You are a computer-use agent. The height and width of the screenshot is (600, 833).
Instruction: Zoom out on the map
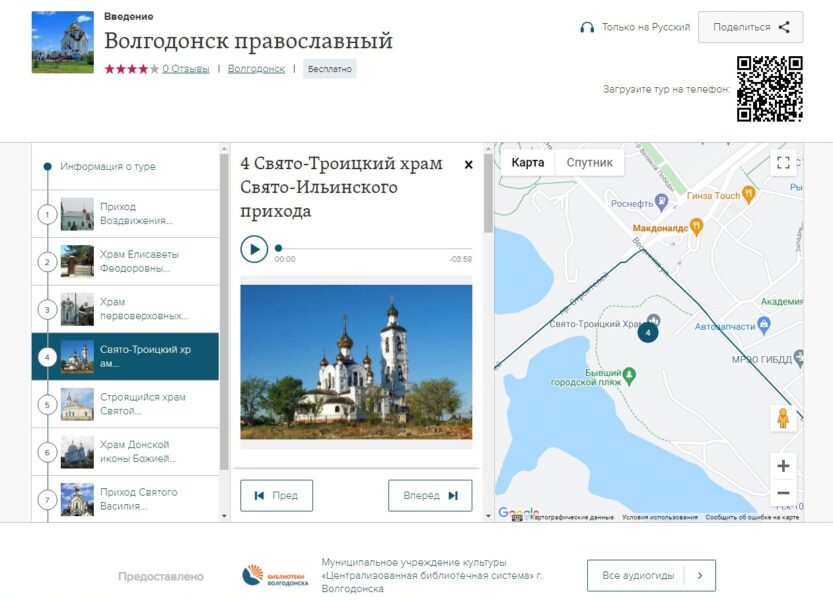click(x=783, y=493)
